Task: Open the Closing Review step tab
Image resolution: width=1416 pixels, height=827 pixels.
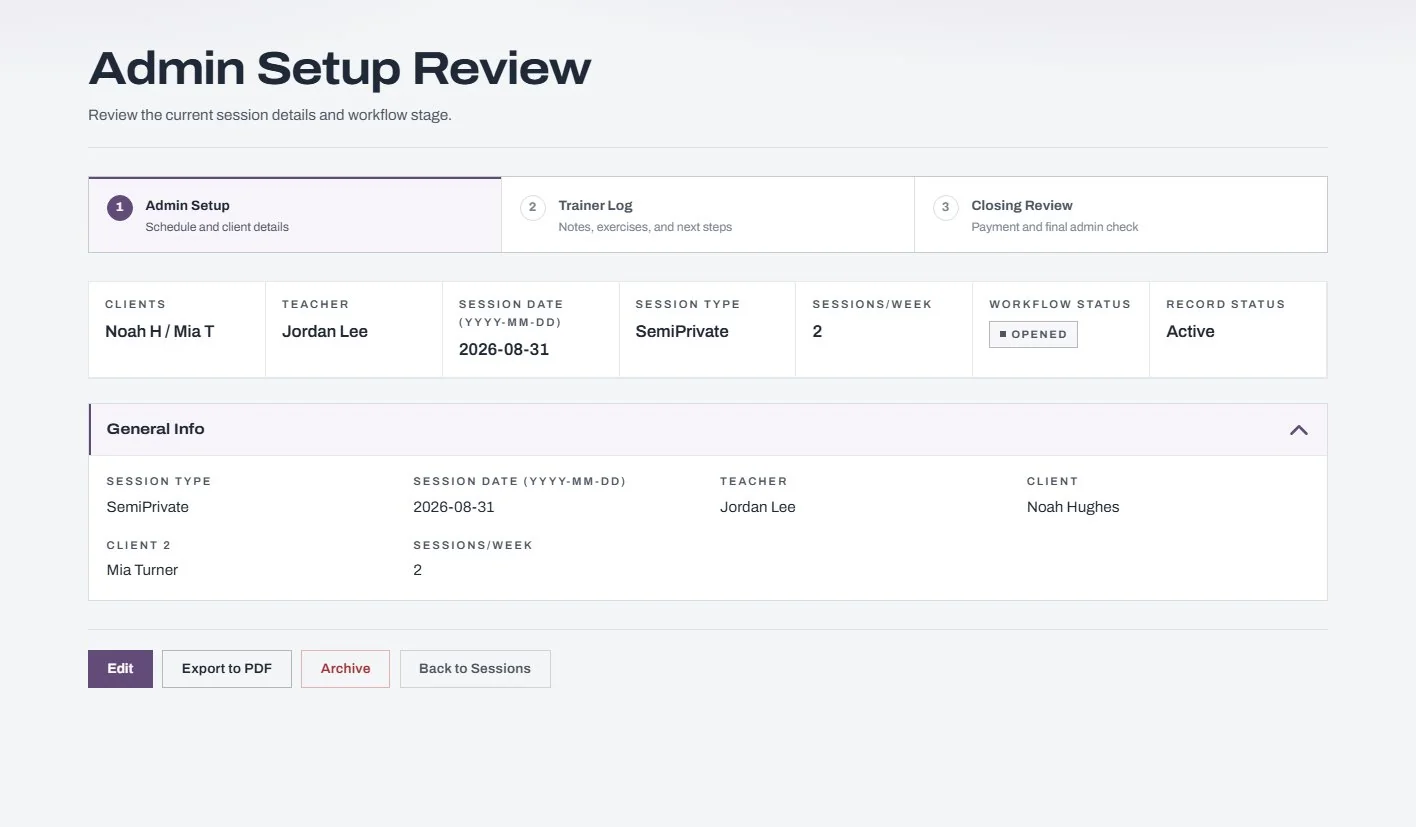Action: click(1121, 215)
